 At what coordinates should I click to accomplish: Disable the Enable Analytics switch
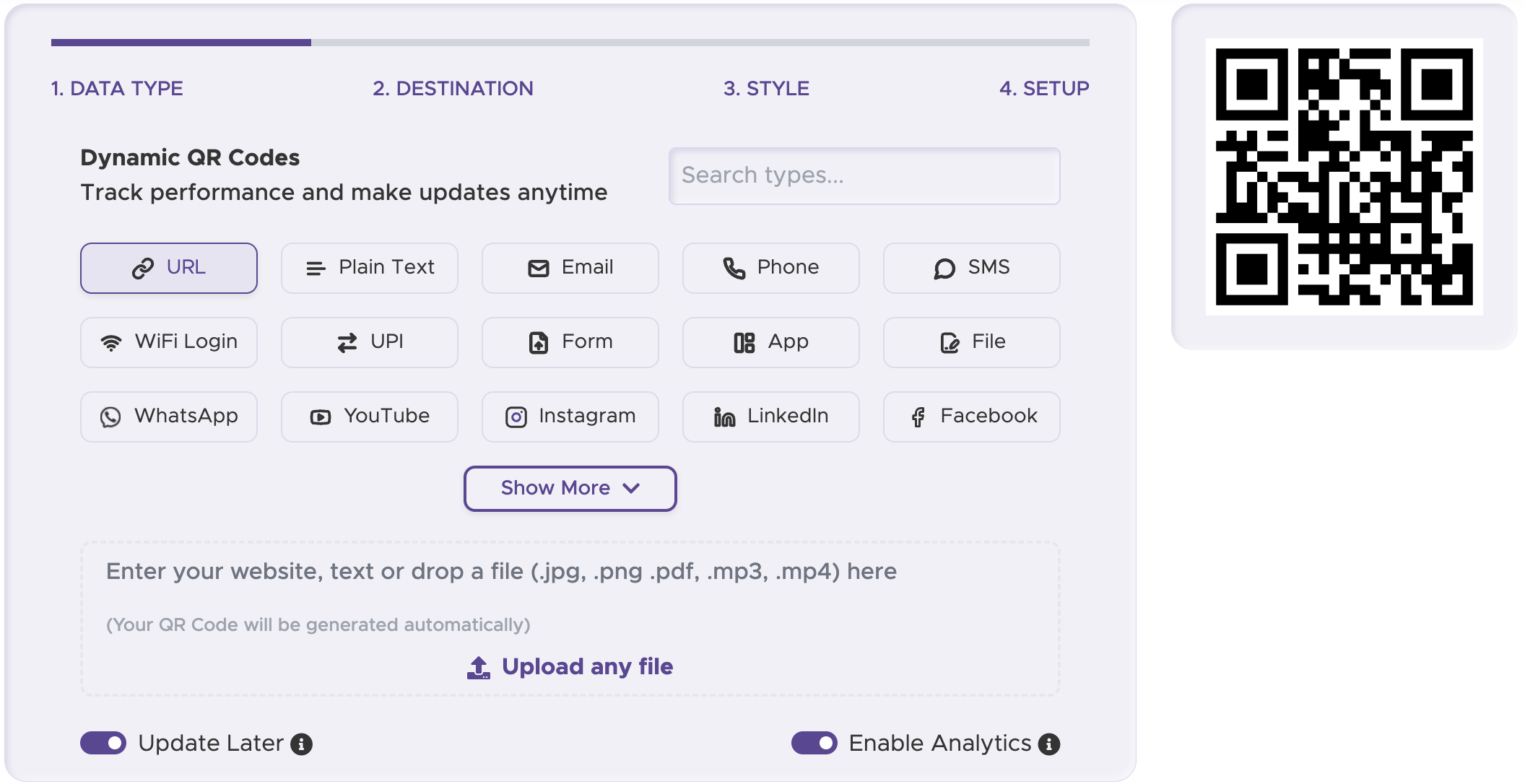coord(814,743)
